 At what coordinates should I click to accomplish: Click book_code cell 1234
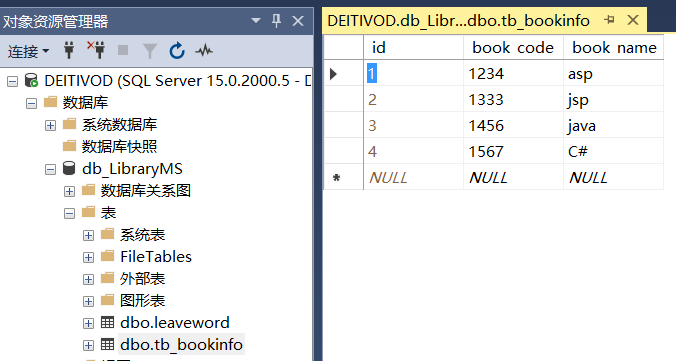[x=513, y=74]
